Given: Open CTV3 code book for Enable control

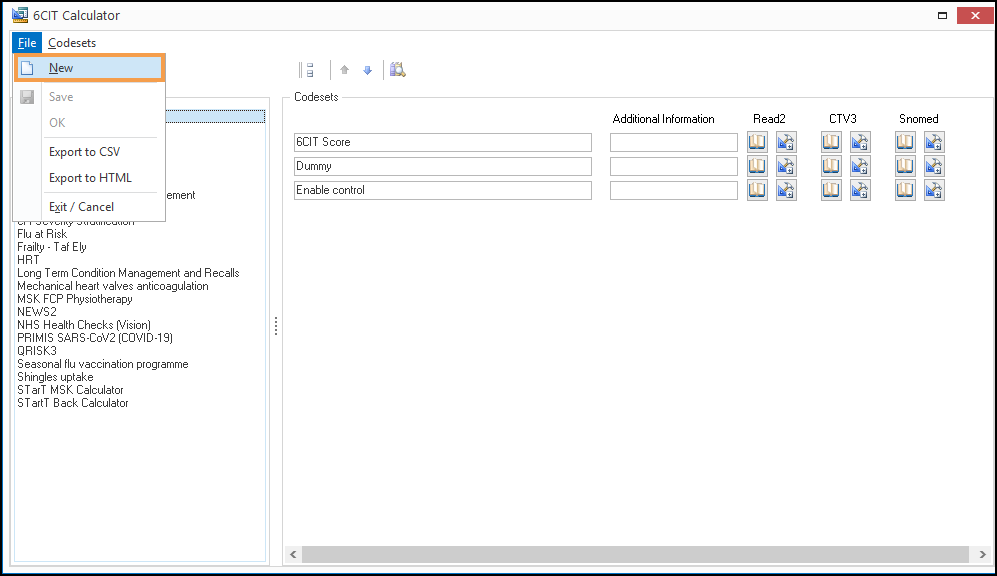Looking at the screenshot, I should pos(831,190).
